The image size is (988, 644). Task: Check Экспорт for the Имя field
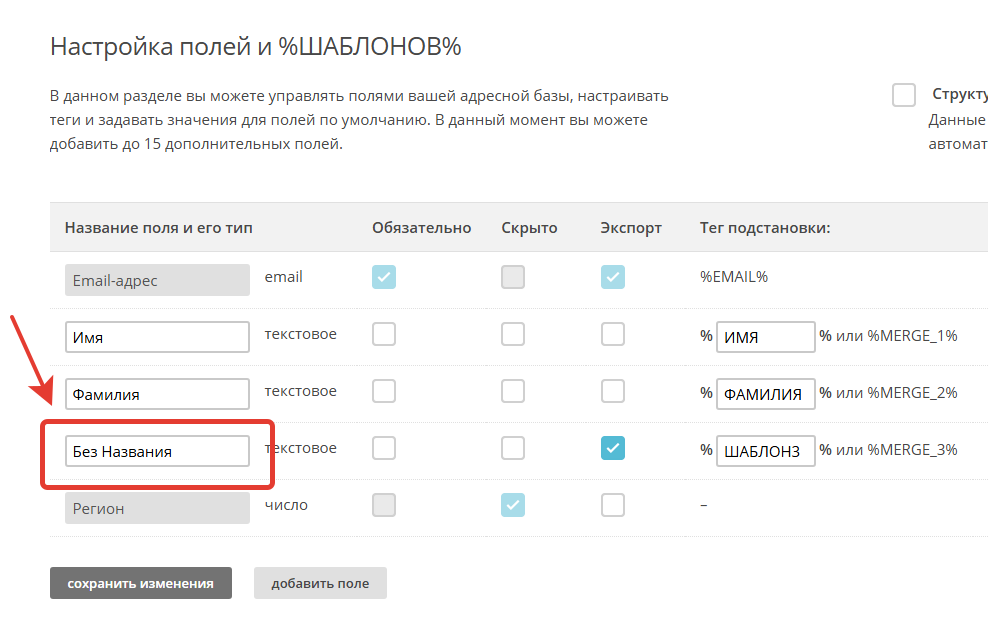(x=613, y=334)
